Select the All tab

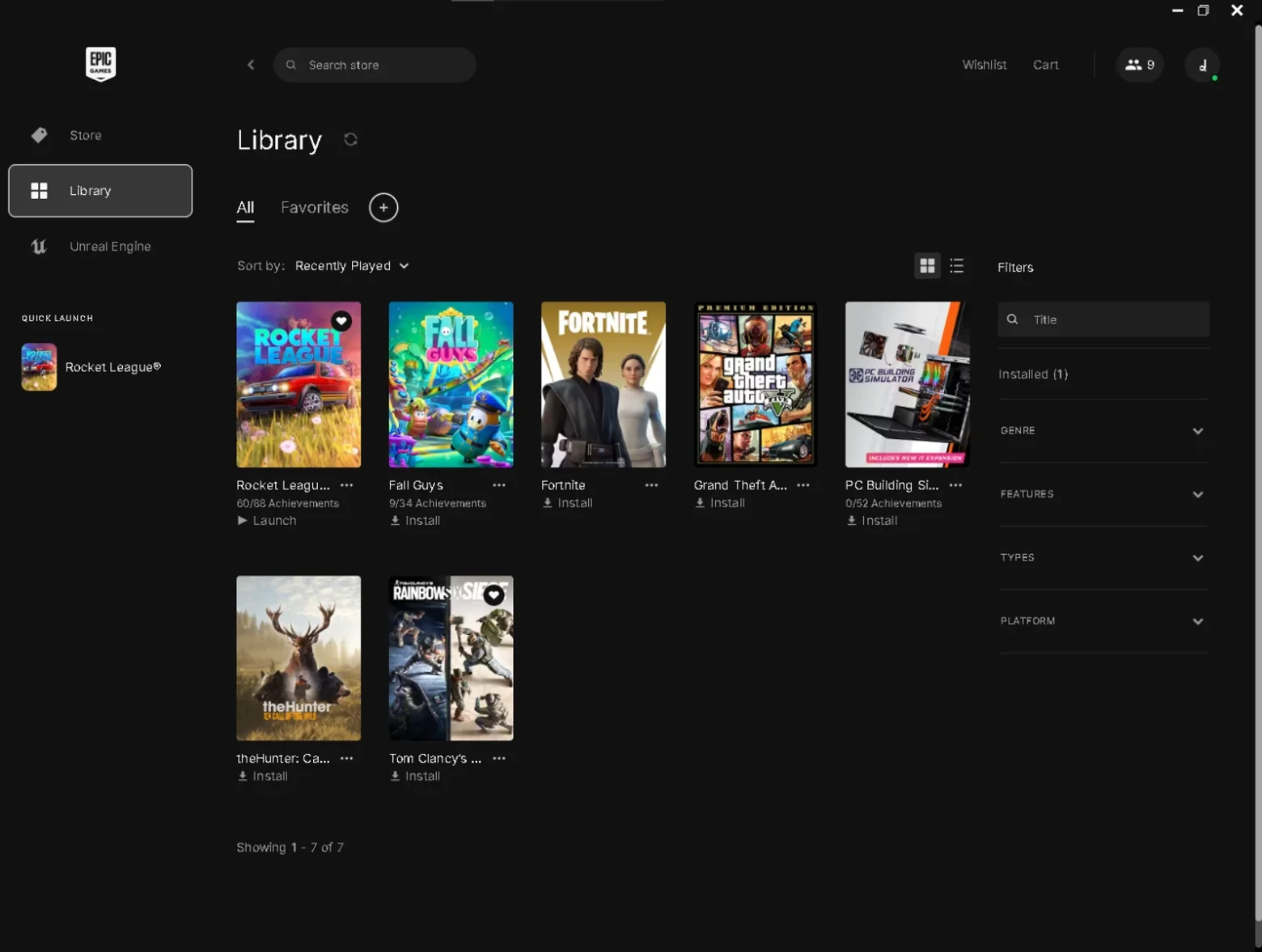pyautogui.click(x=245, y=208)
